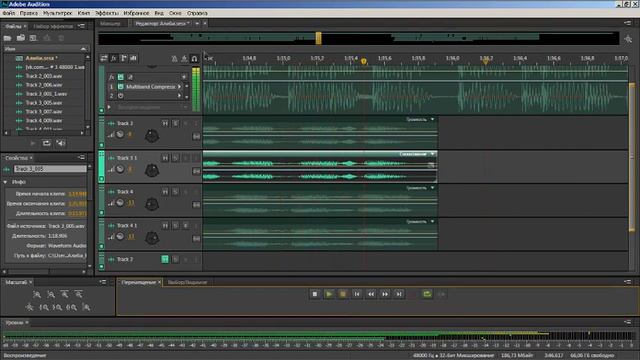Toggle the highlighted mute button on Track 2
This screenshot has height=360, width=640.
[165, 259]
